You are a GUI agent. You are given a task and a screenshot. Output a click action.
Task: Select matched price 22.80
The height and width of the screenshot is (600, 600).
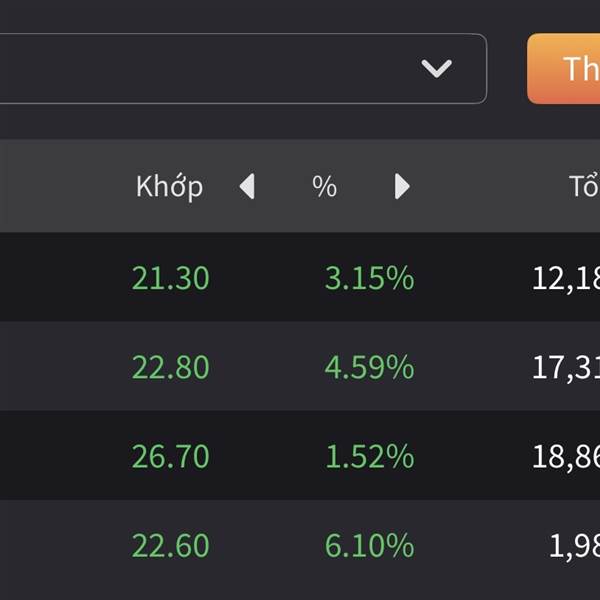tap(171, 367)
